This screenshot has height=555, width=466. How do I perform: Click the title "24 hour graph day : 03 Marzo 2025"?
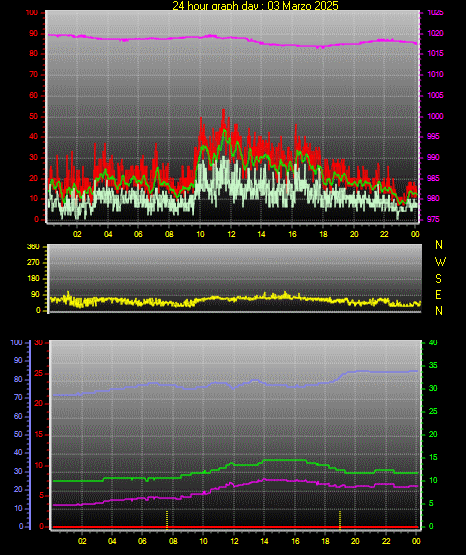255,5
